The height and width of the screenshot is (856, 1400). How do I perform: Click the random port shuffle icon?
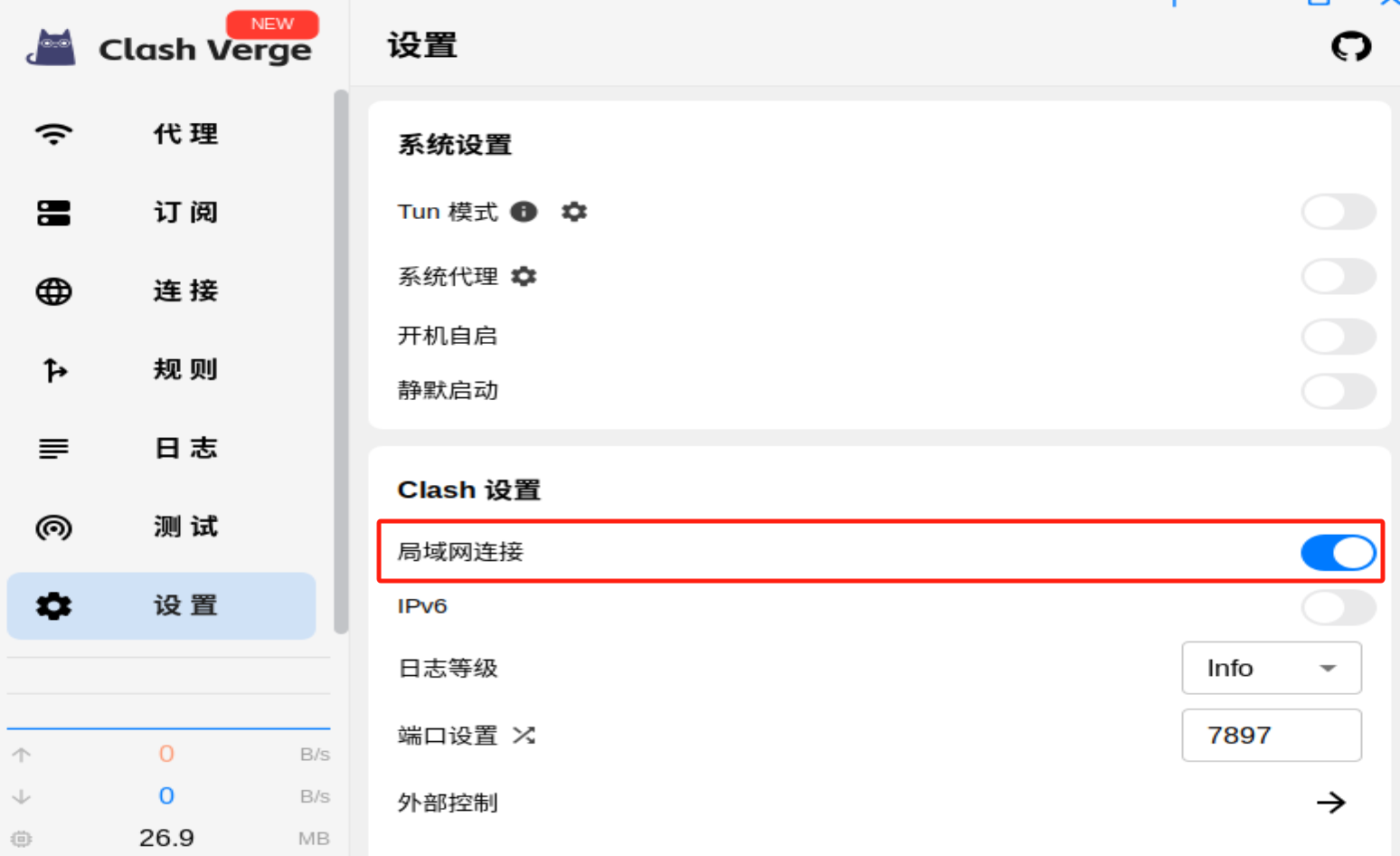point(524,735)
